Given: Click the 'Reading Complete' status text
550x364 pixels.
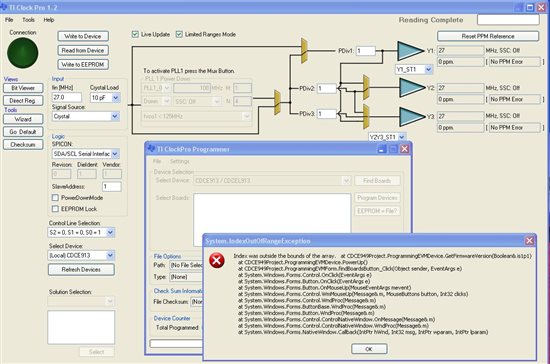Looking at the screenshot, I should tap(431, 20).
